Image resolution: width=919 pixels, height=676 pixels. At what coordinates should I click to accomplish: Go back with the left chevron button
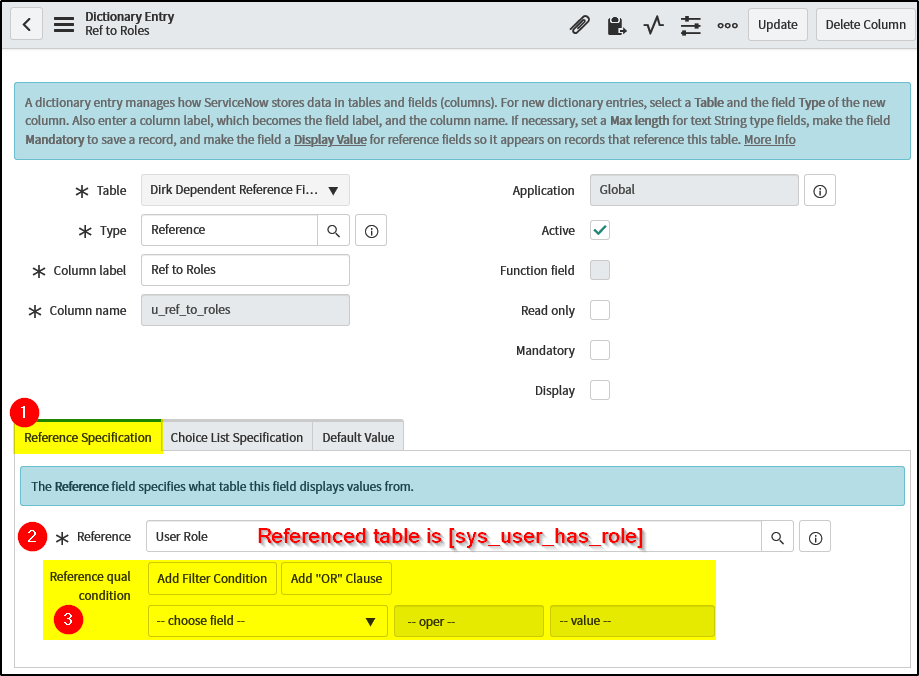(x=26, y=25)
